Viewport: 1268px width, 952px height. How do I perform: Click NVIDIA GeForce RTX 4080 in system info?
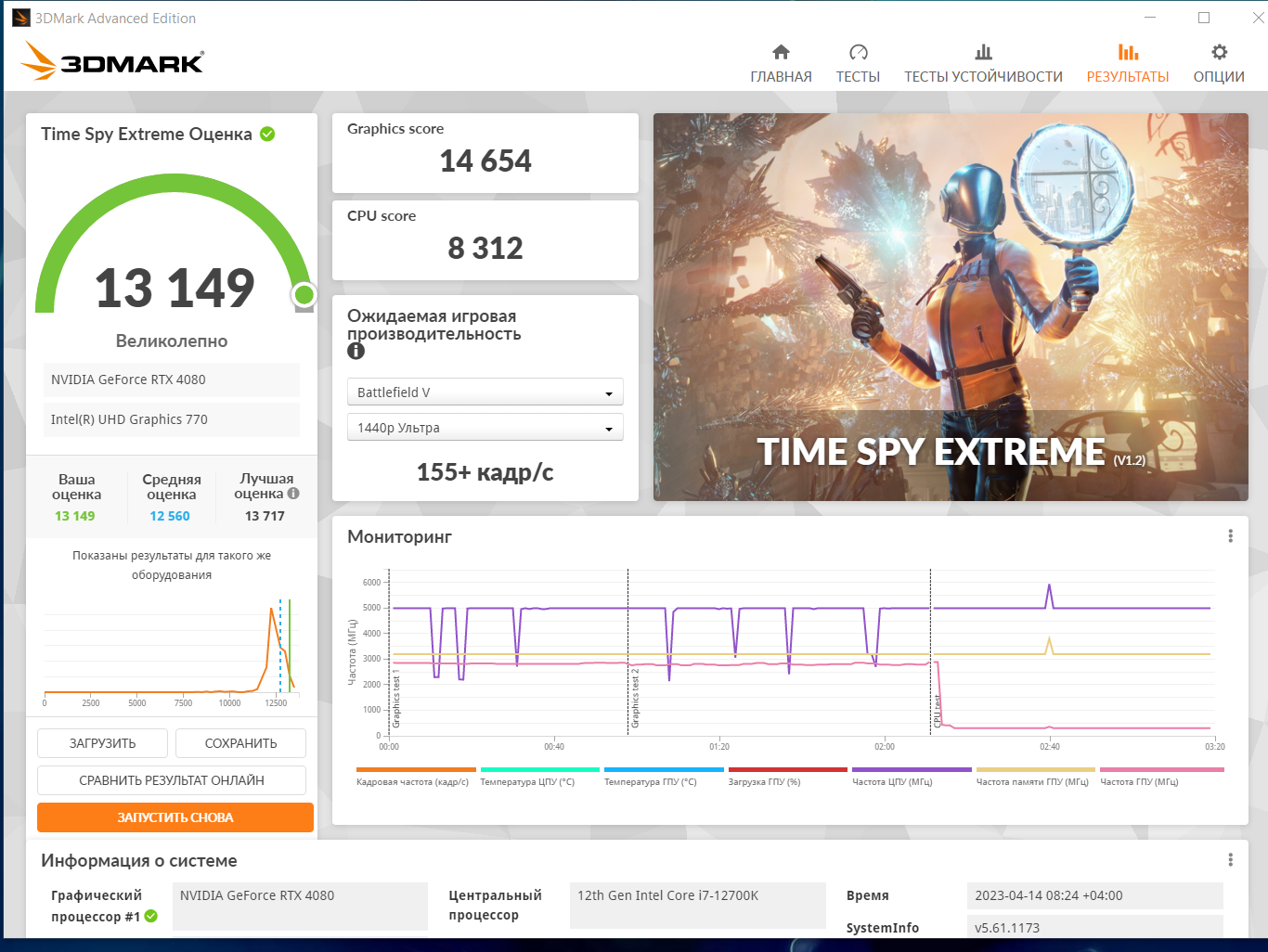[300, 905]
